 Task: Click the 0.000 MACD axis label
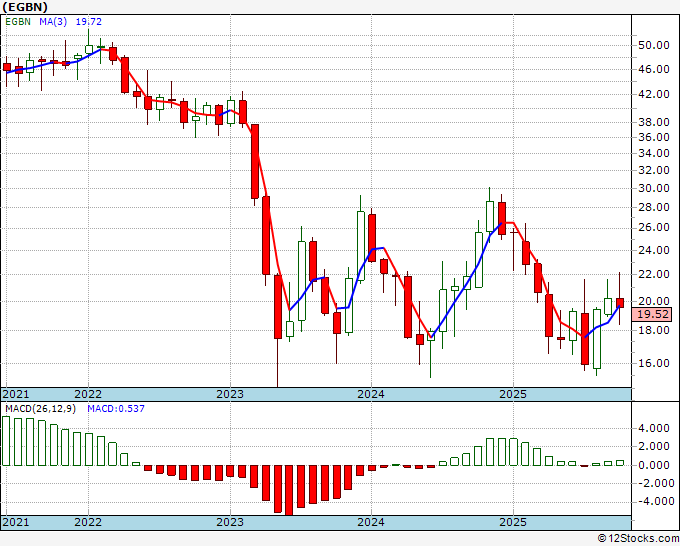(654, 465)
